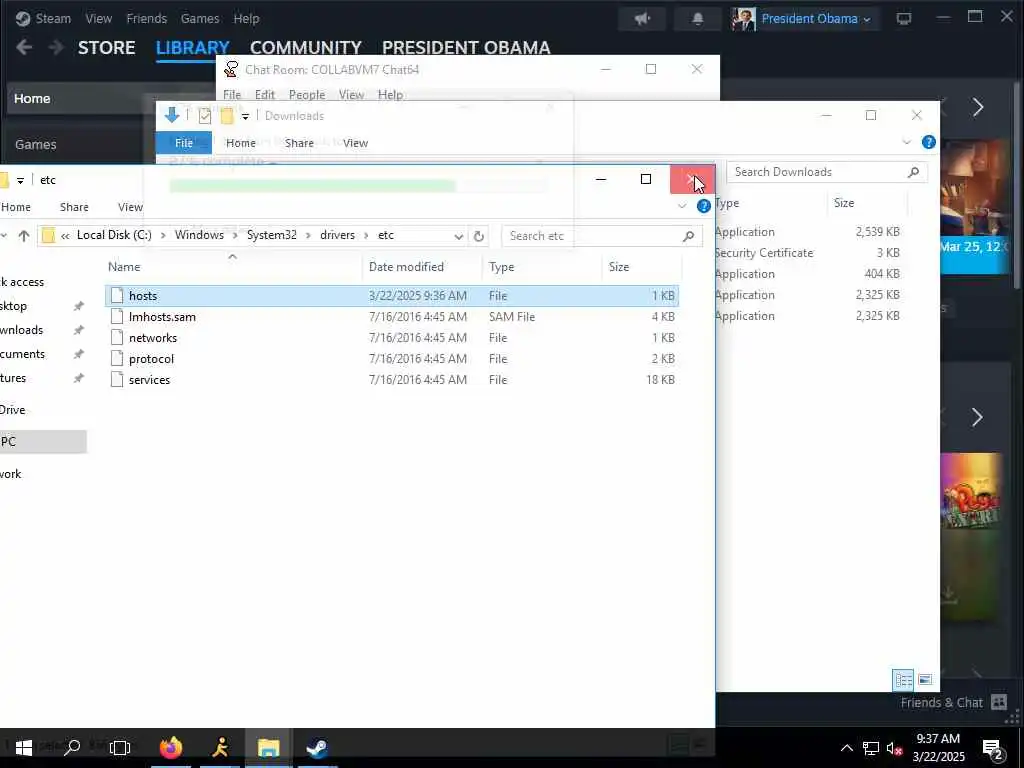Viewport: 1024px width, 768px height.
Task: Click the Downloads window help icon
Action: [x=929, y=142]
